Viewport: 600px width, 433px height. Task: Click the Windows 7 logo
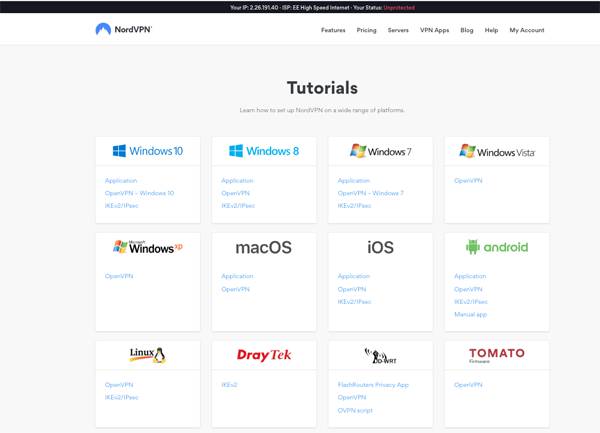tap(380, 151)
